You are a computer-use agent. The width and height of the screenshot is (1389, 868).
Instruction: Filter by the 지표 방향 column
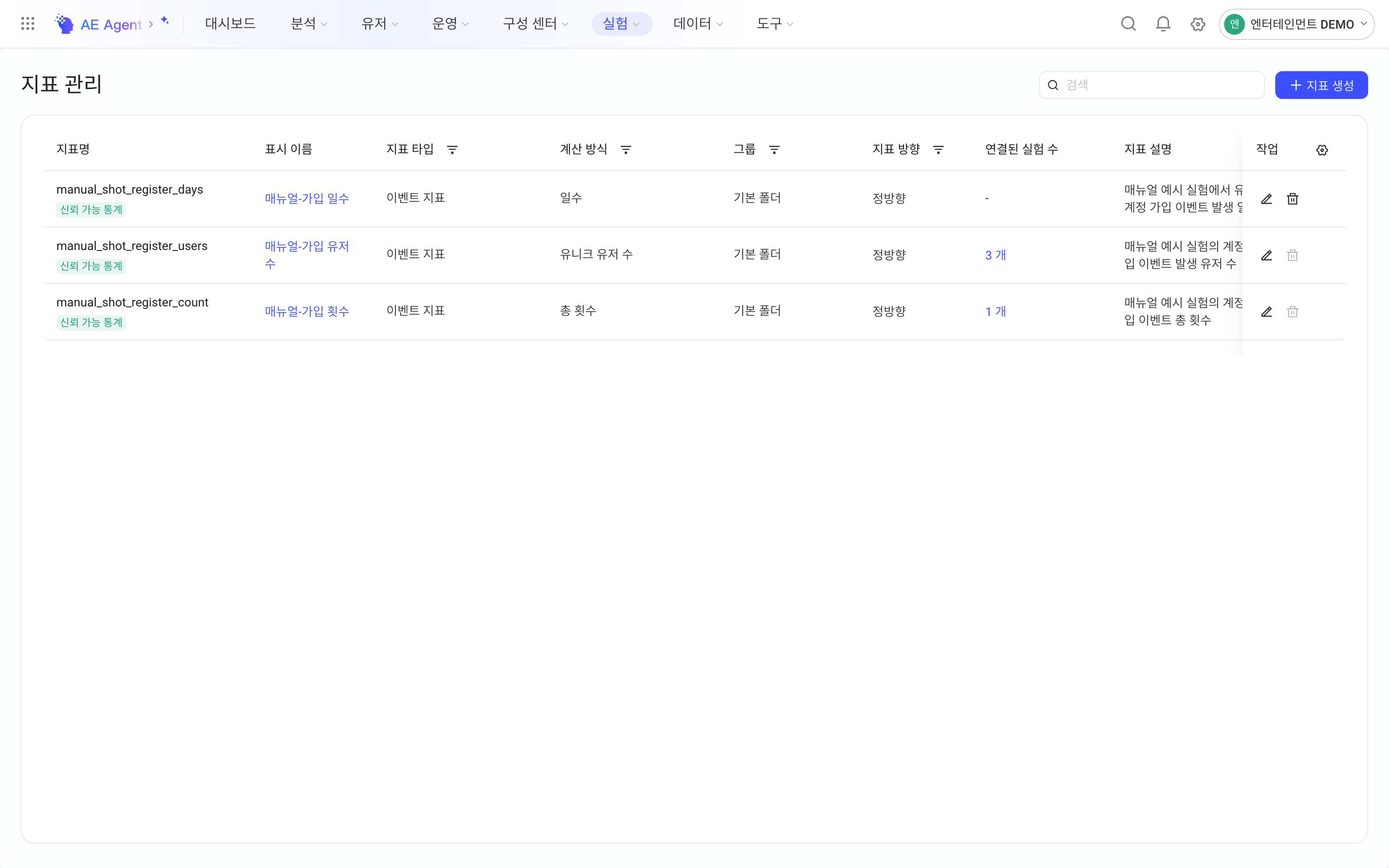point(938,150)
